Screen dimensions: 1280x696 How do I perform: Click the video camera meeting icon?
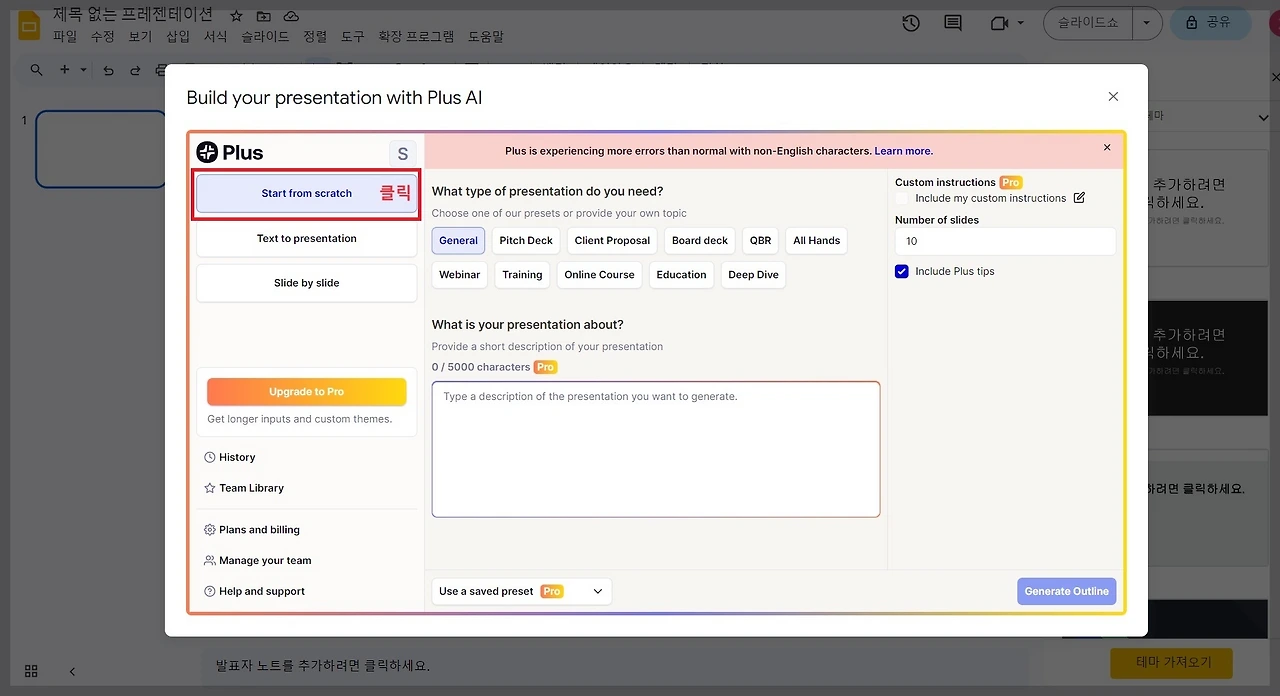pos(998,22)
